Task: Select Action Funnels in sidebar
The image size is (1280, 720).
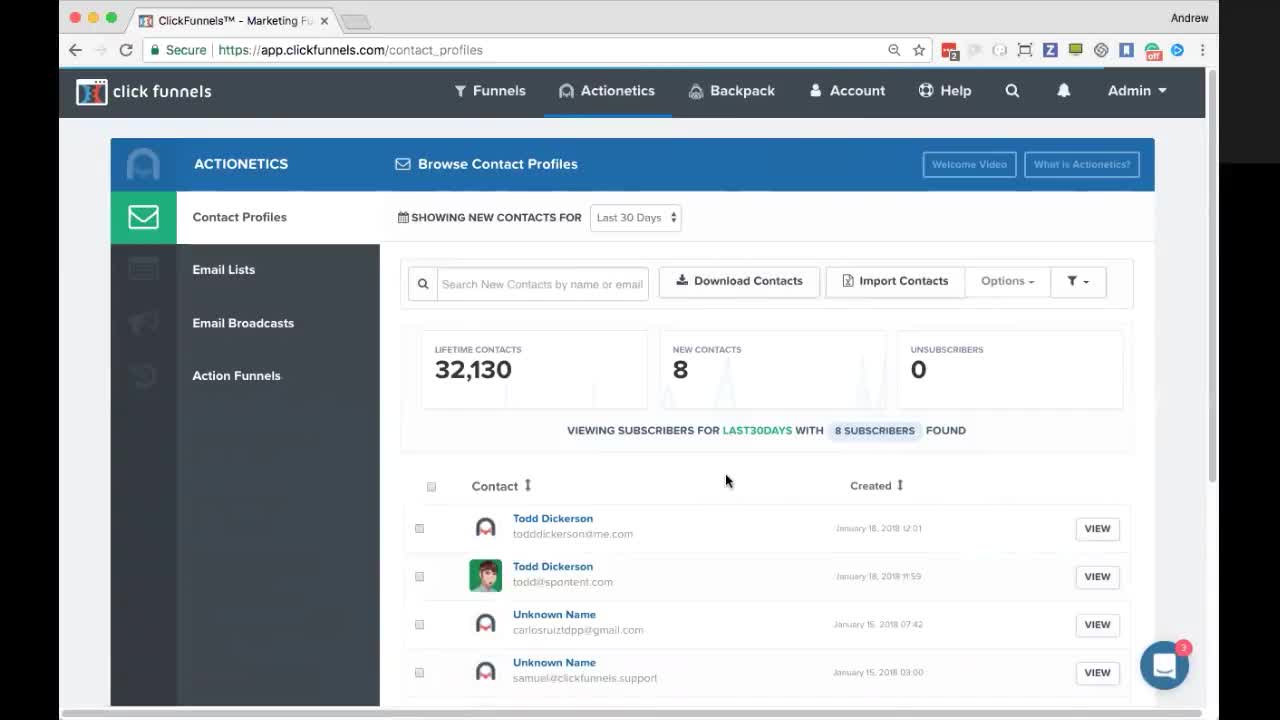Action: (x=236, y=376)
